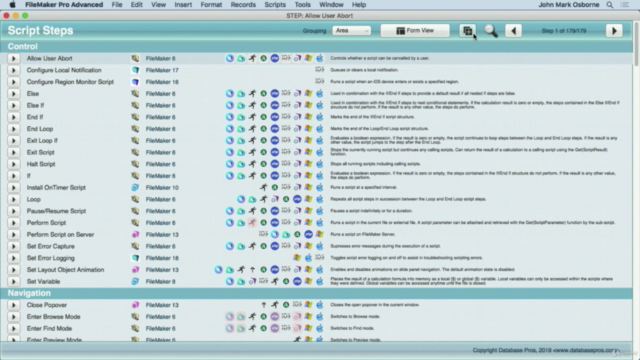Click the category icon beside Set Error Logging
This screenshot has height=360, width=640.
pos(135,258)
